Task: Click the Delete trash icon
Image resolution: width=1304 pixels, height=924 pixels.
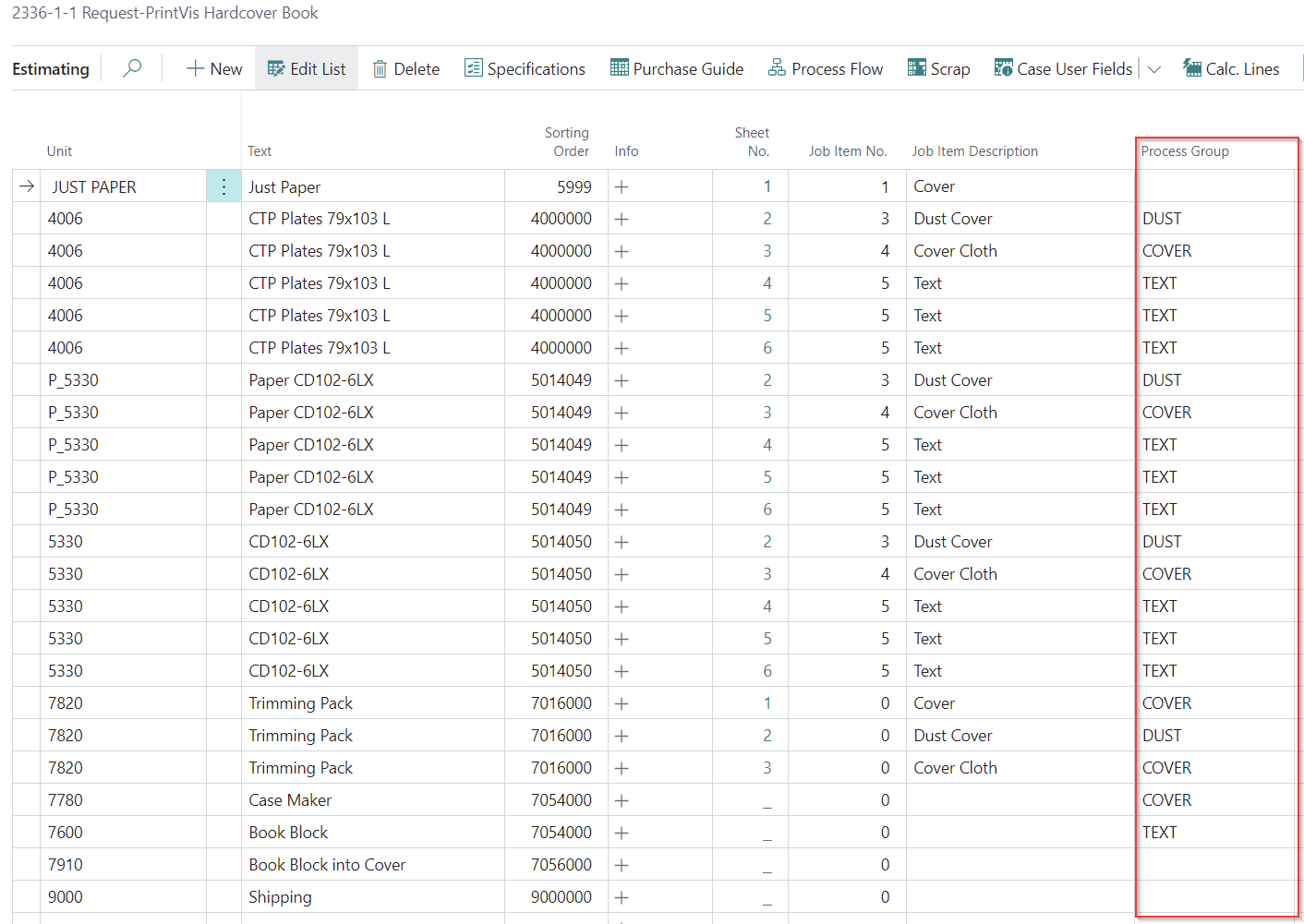Action: pos(380,69)
